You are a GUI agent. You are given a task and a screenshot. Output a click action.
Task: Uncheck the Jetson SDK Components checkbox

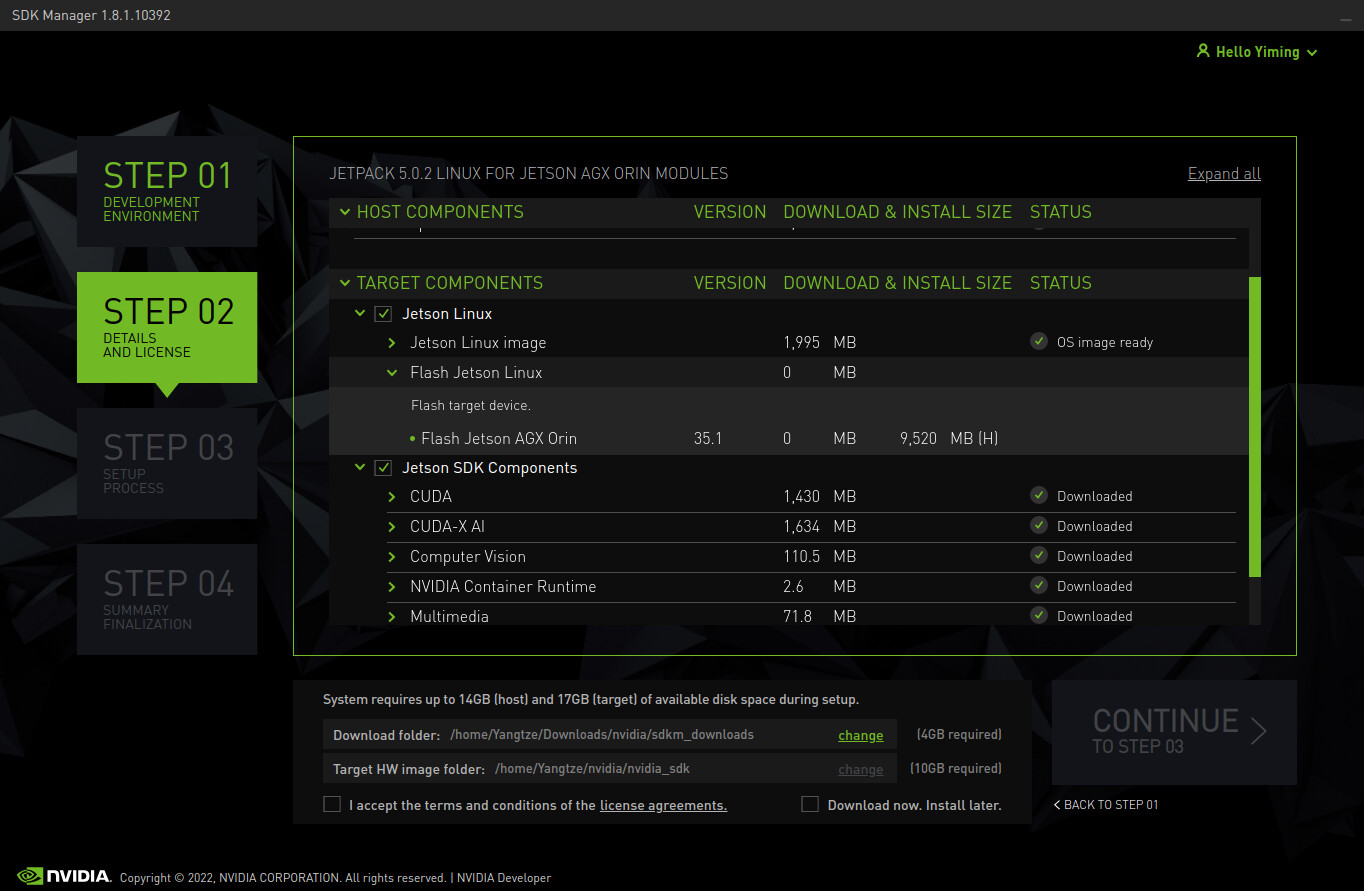click(x=383, y=468)
